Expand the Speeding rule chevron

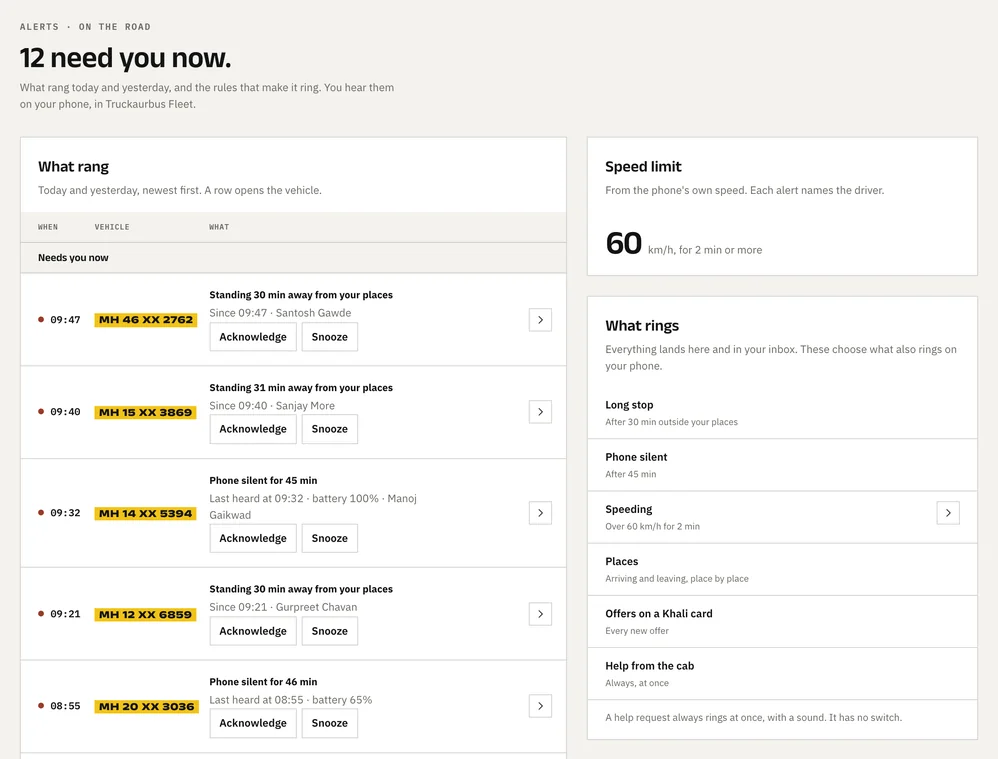click(x=948, y=513)
